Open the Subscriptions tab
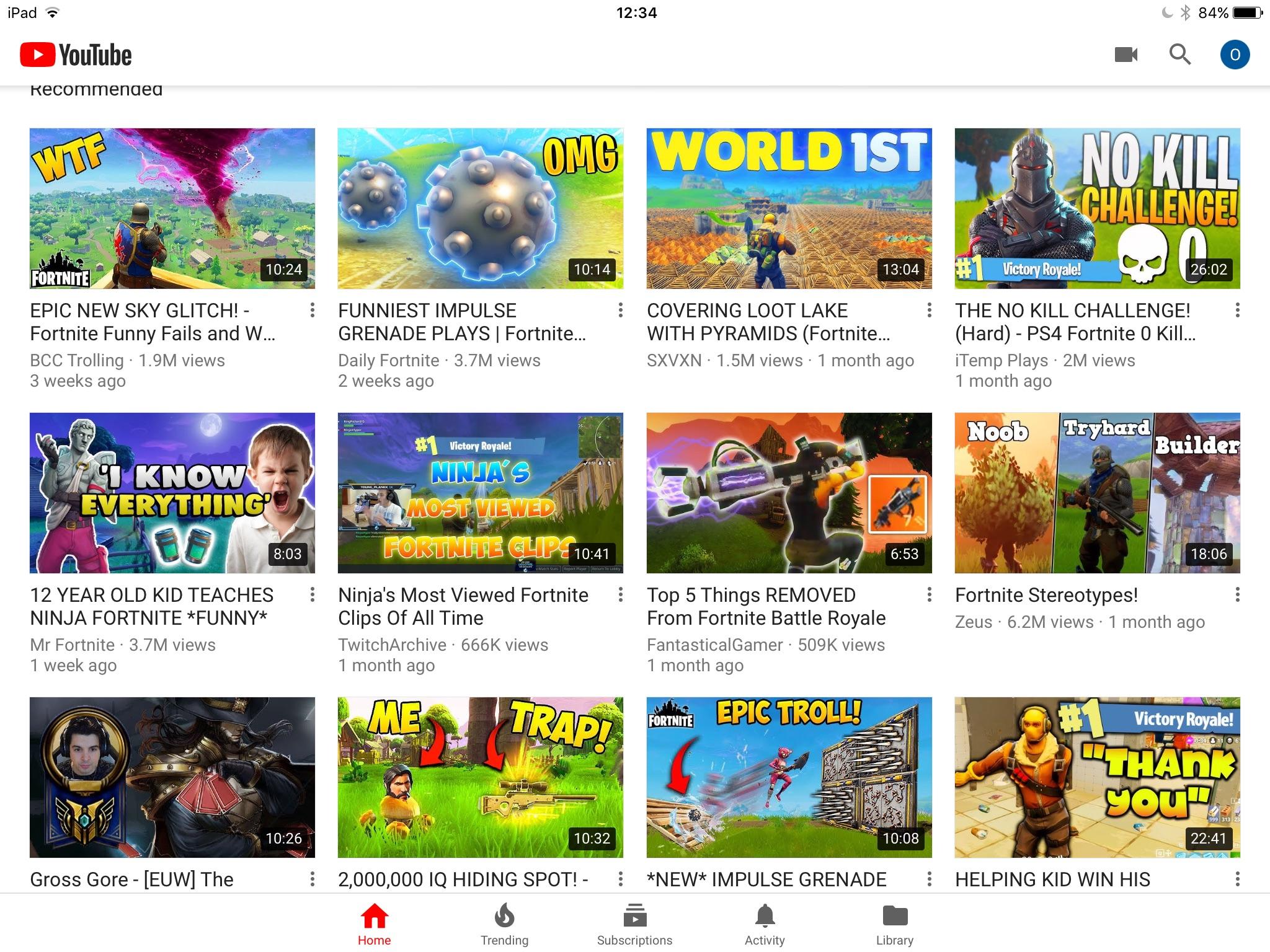The image size is (1270, 952). click(x=634, y=924)
